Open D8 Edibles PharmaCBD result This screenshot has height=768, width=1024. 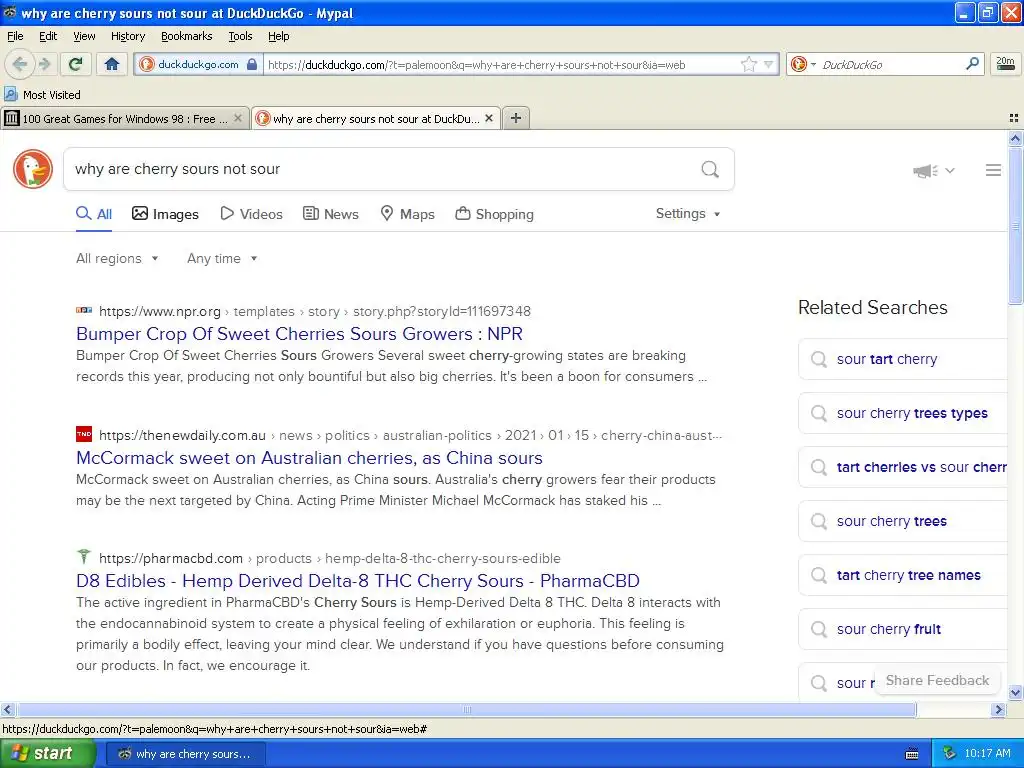click(x=358, y=581)
